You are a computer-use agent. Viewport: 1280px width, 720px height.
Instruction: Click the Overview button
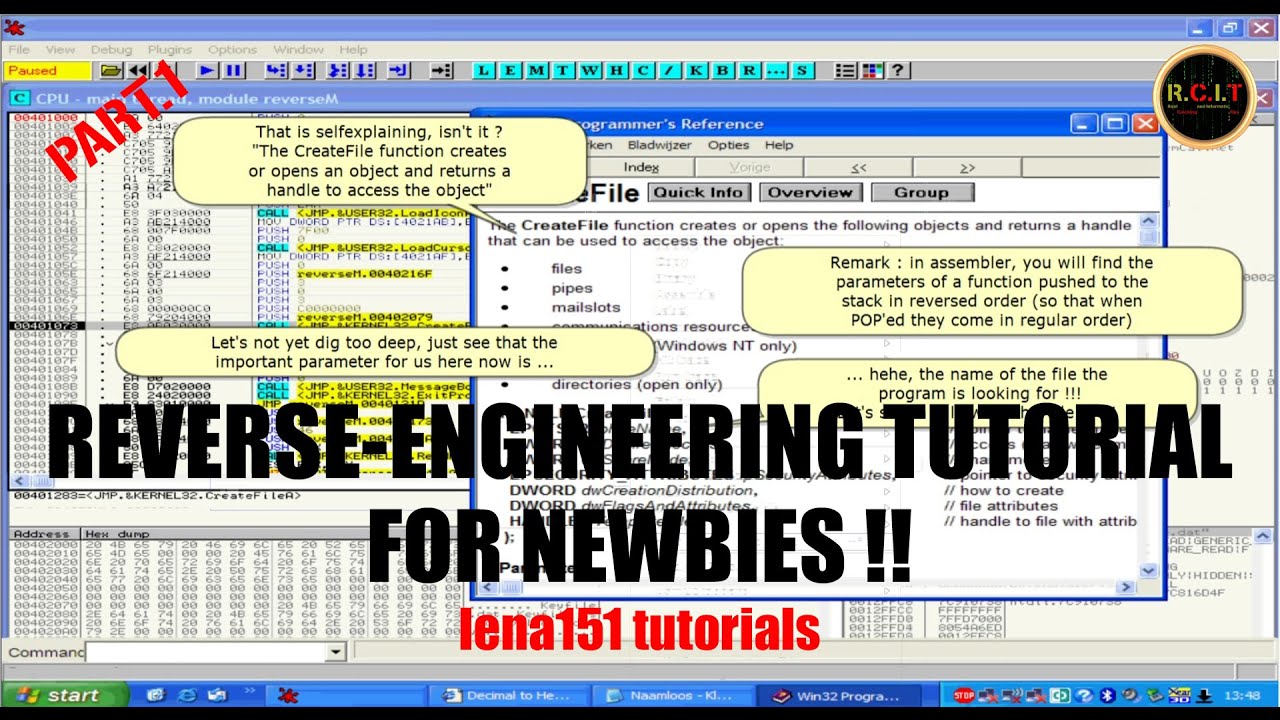click(810, 192)
